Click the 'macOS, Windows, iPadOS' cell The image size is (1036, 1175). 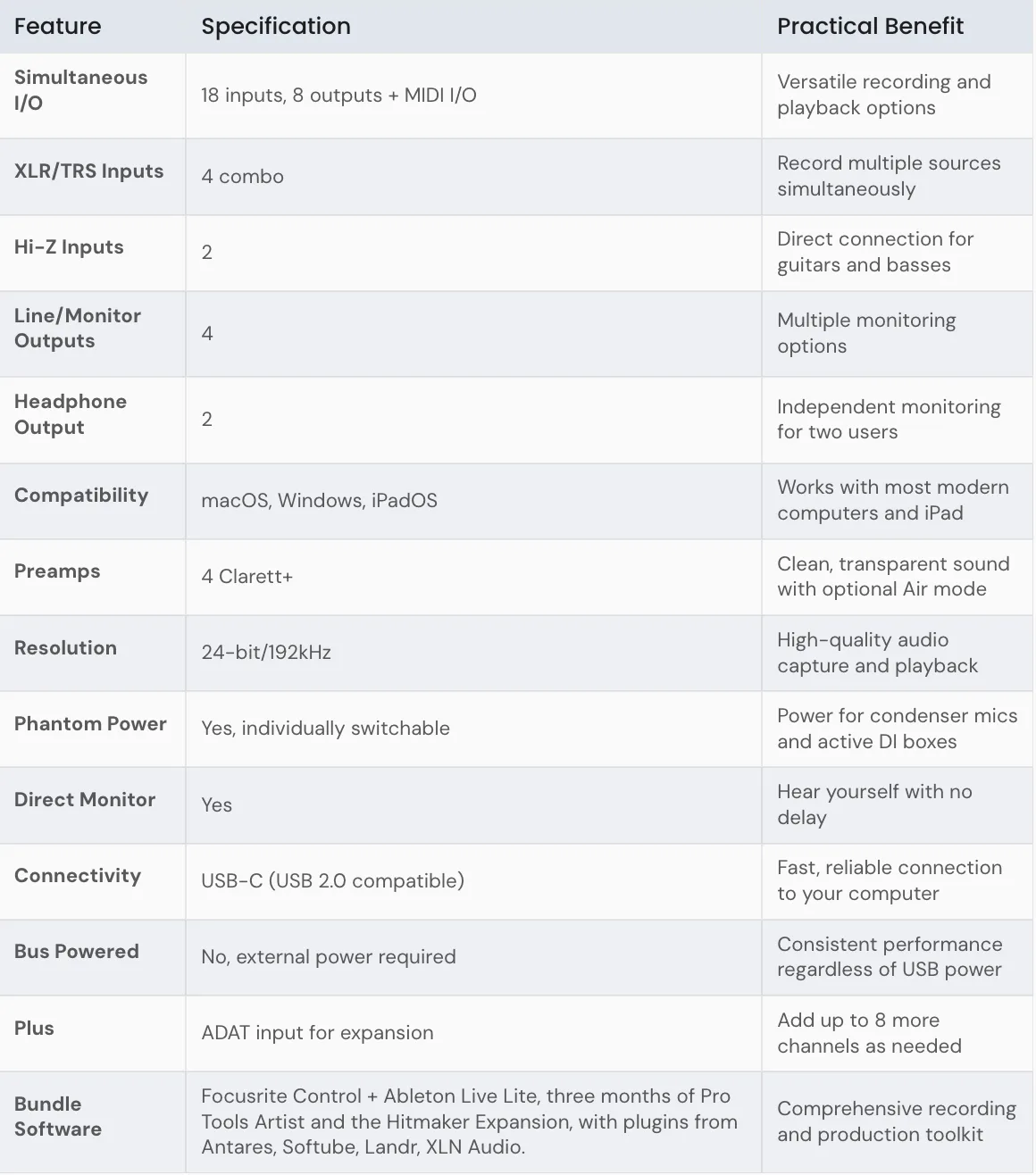[x=319, y=501]
